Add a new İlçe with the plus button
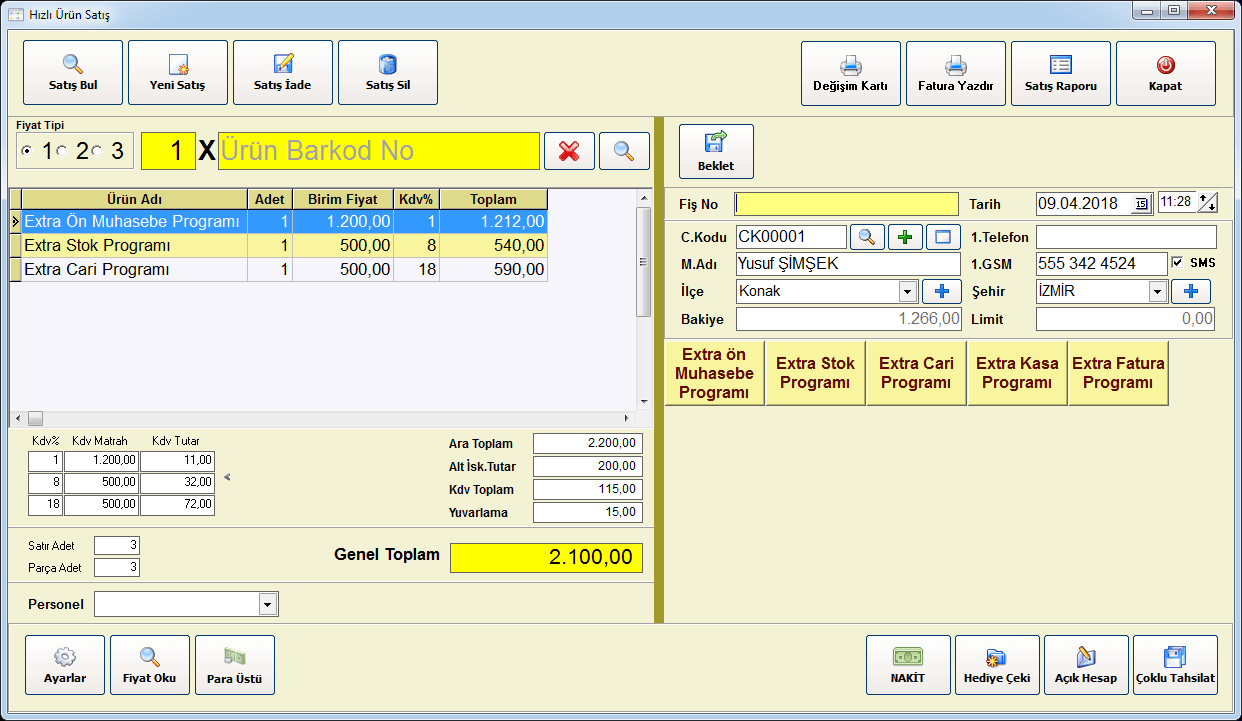1242x721 pixels. [941, 291]
